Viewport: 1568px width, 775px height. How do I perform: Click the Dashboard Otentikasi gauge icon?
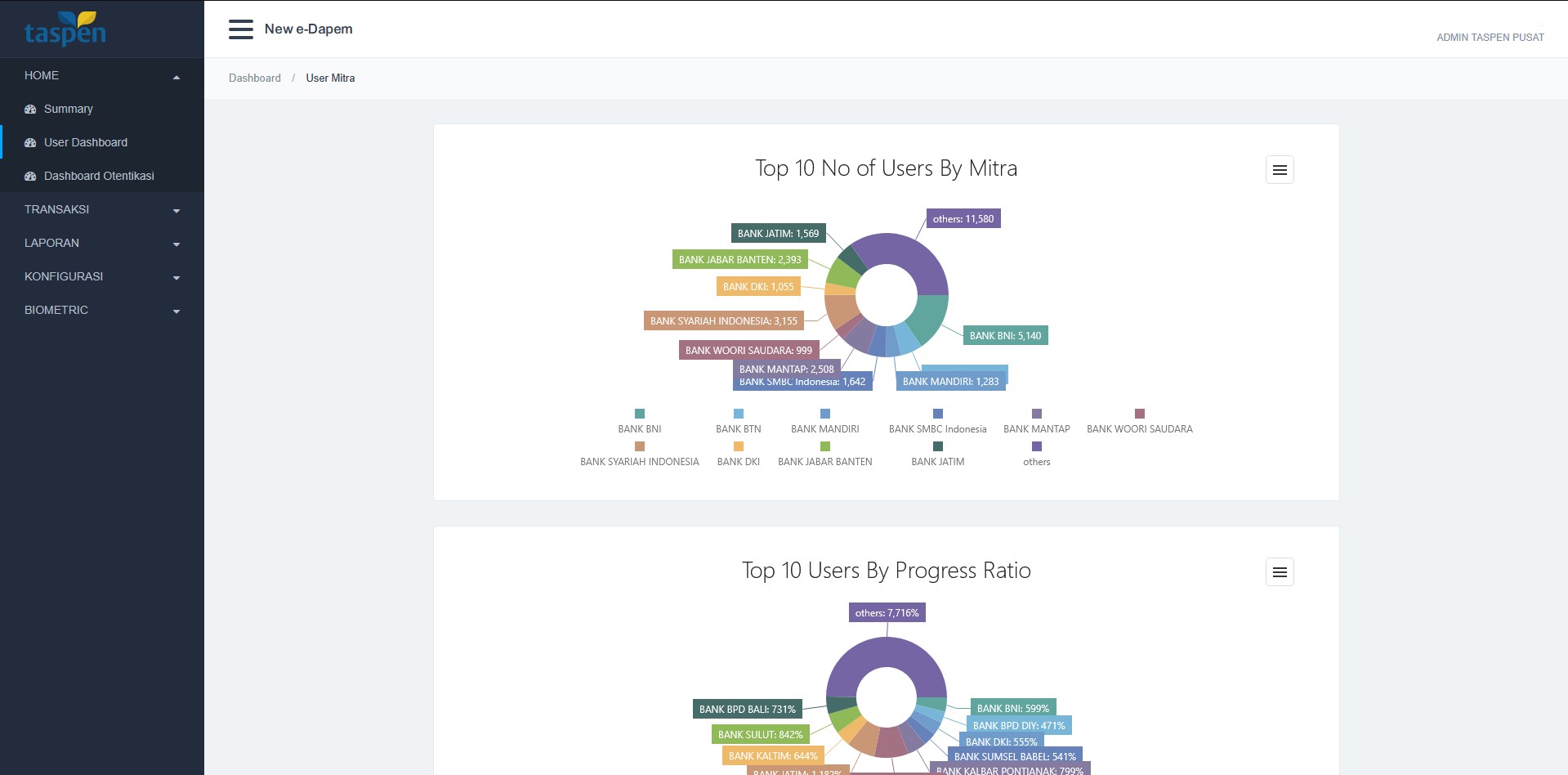[x=30, y=177]
